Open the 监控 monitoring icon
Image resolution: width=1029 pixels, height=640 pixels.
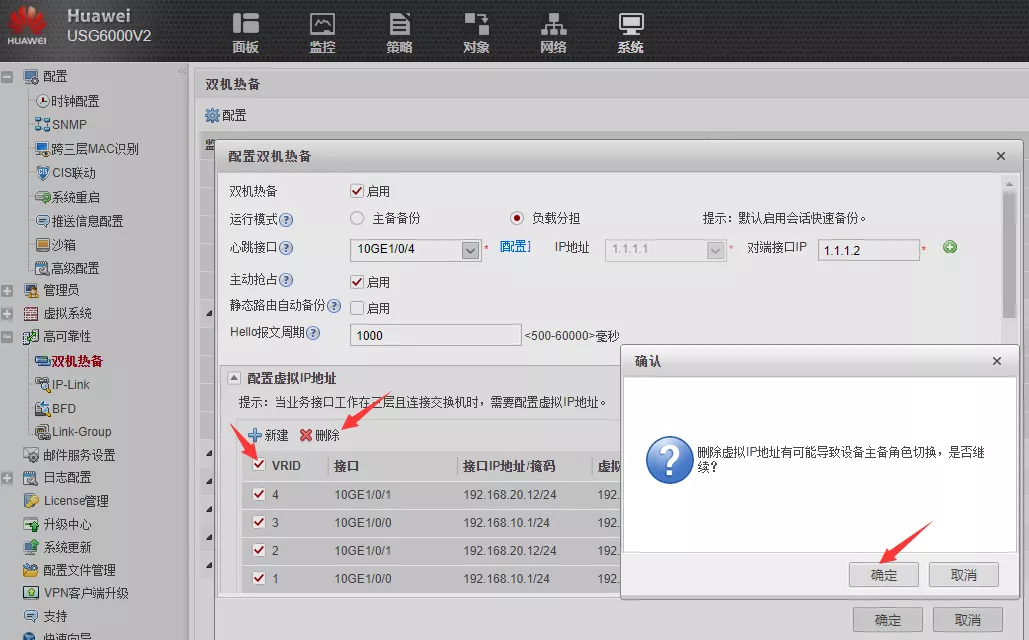322,25
